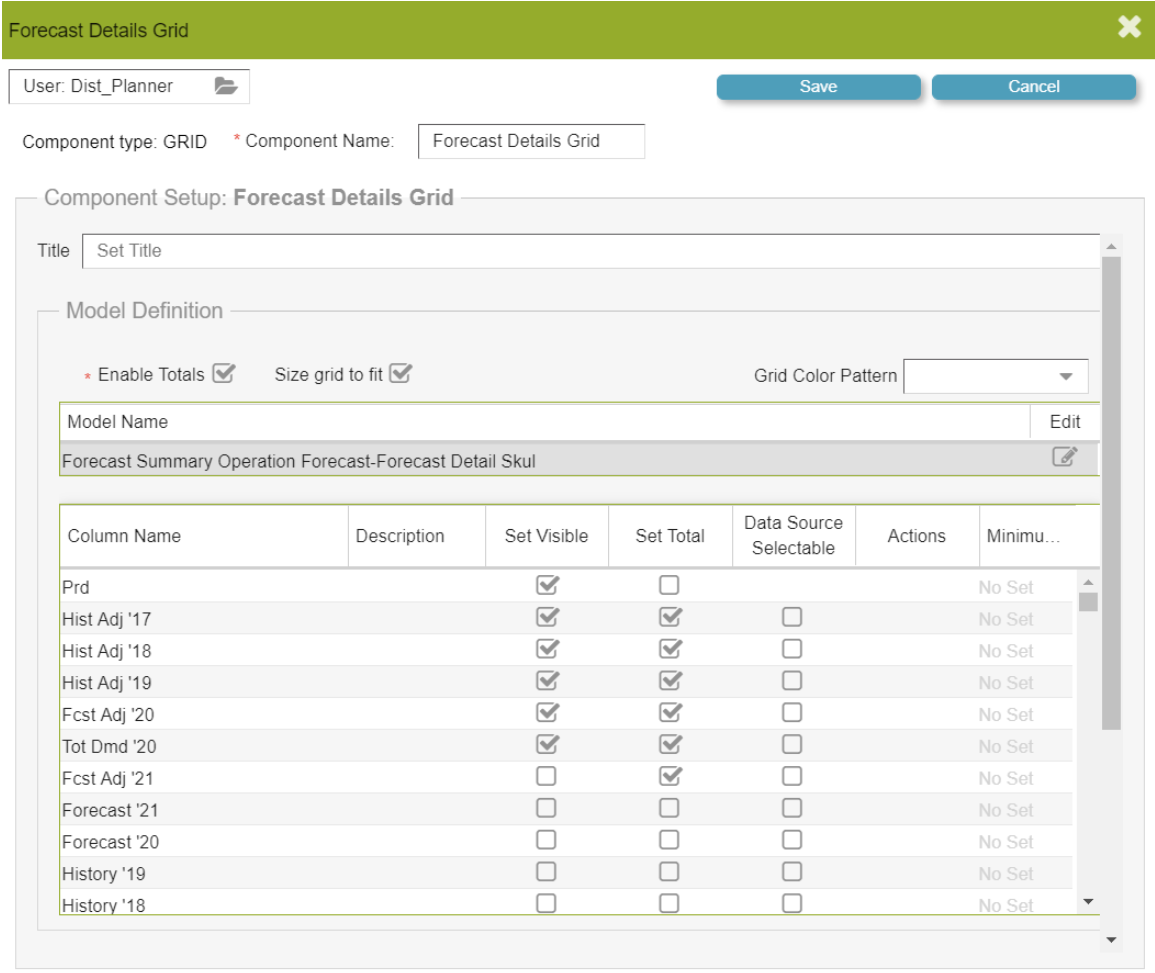The image size is (1155, 973).
Task: Enable Set Visible for Fcst Adj '21
Action: tap(547, 776)
